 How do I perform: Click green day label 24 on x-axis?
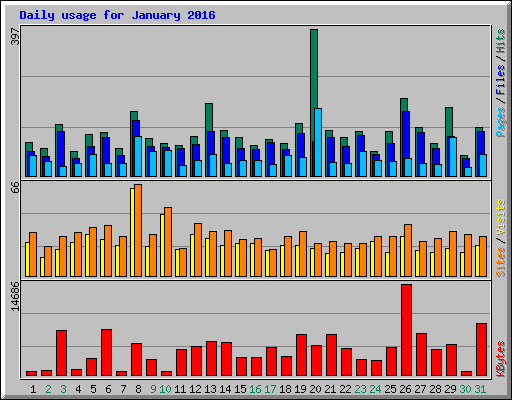(375, 389)
